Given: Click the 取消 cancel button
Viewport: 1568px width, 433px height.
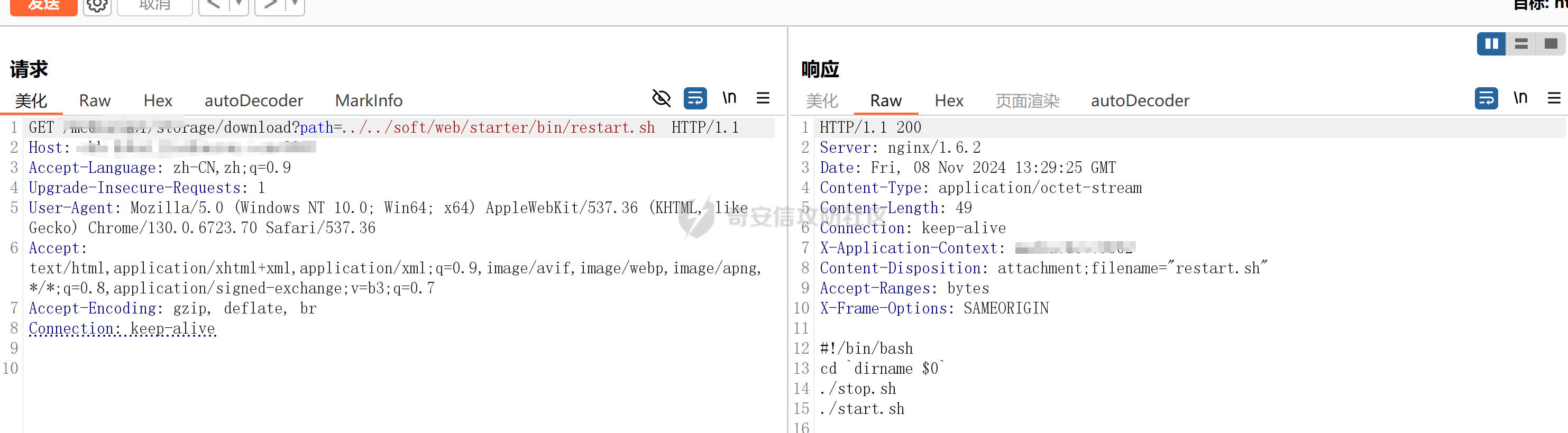Looking at the screenshot, I should (154, 6).
